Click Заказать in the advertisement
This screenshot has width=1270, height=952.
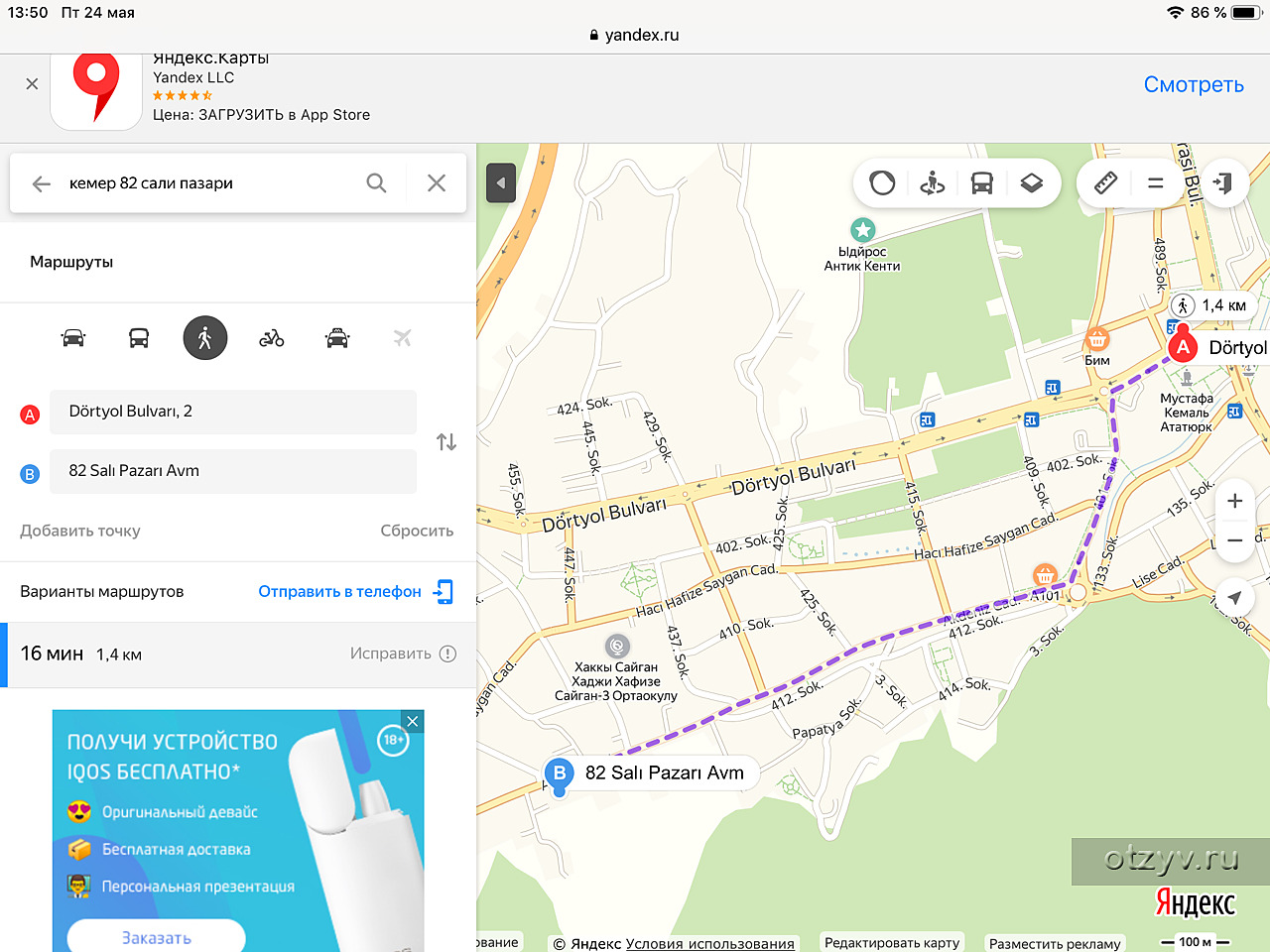[x=156, y=936]
